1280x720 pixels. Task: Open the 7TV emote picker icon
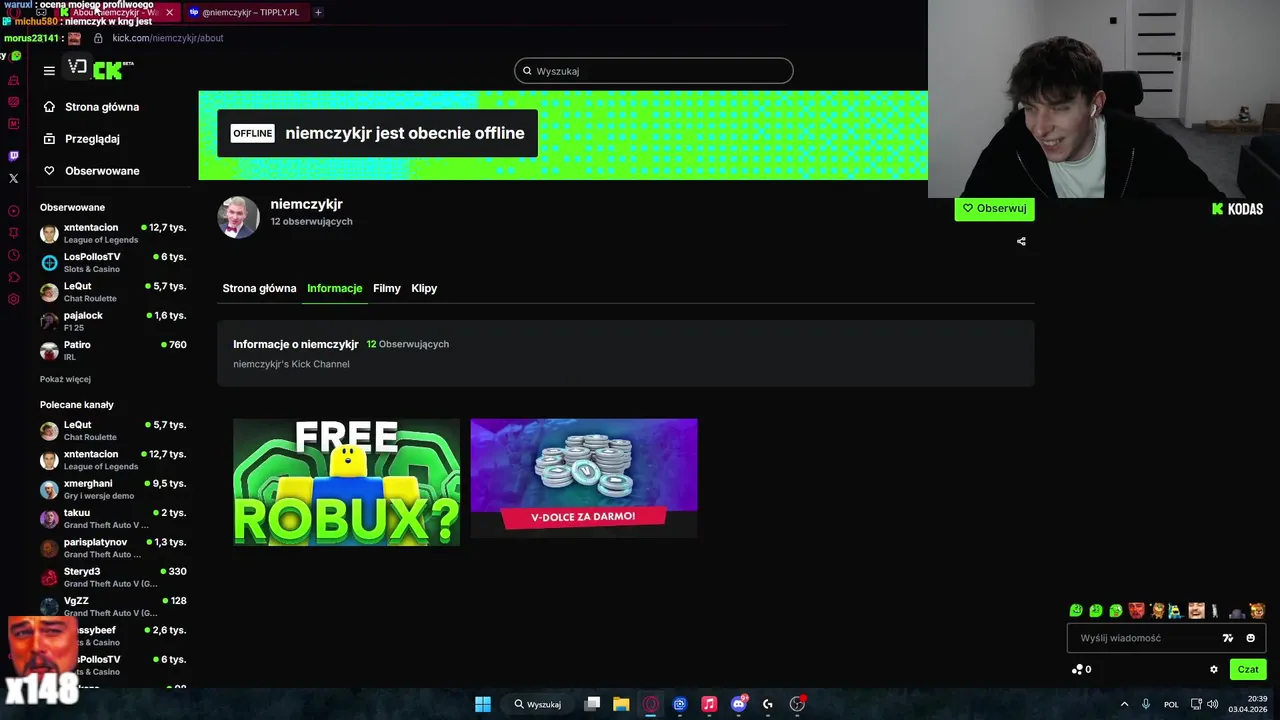(1228, 638)
